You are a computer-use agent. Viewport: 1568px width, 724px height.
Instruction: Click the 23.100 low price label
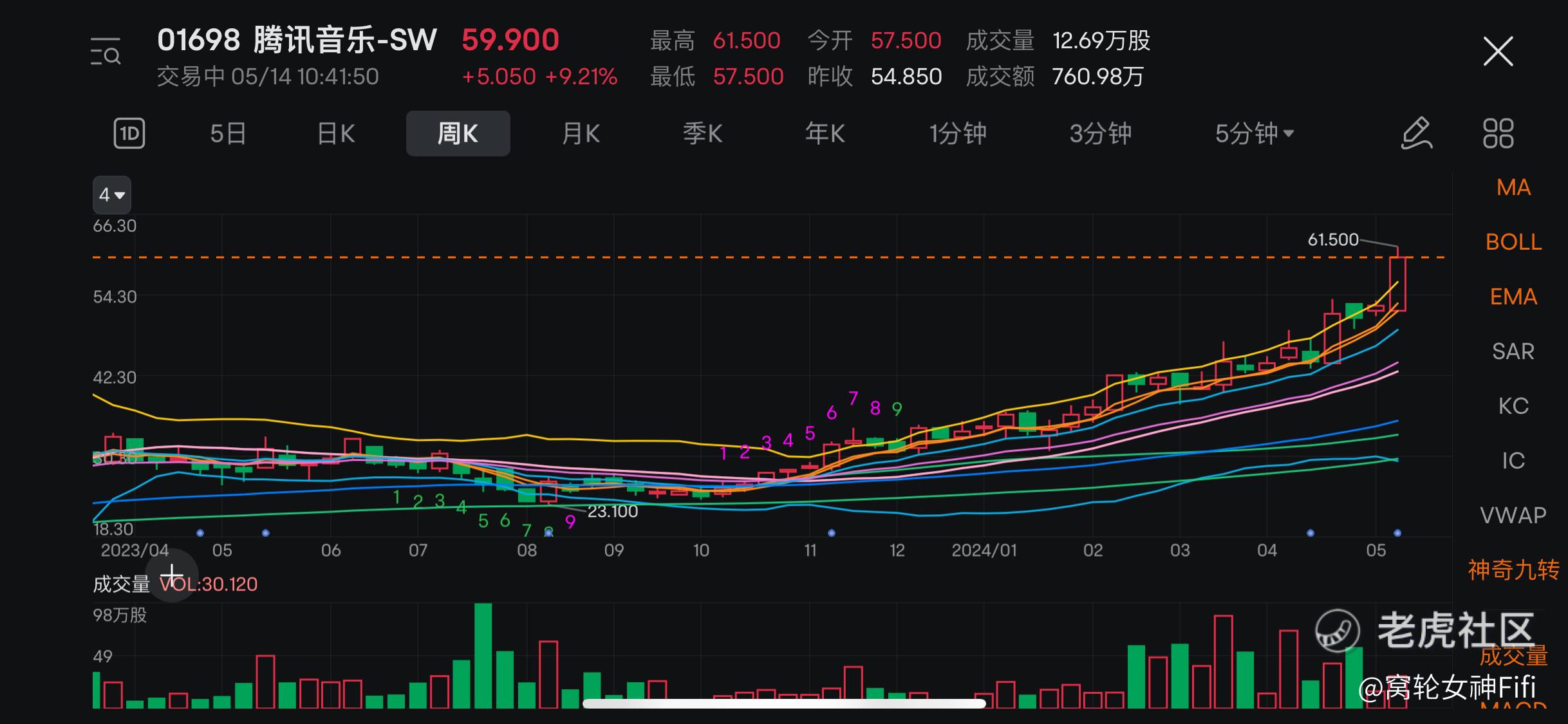pos(612,512)
